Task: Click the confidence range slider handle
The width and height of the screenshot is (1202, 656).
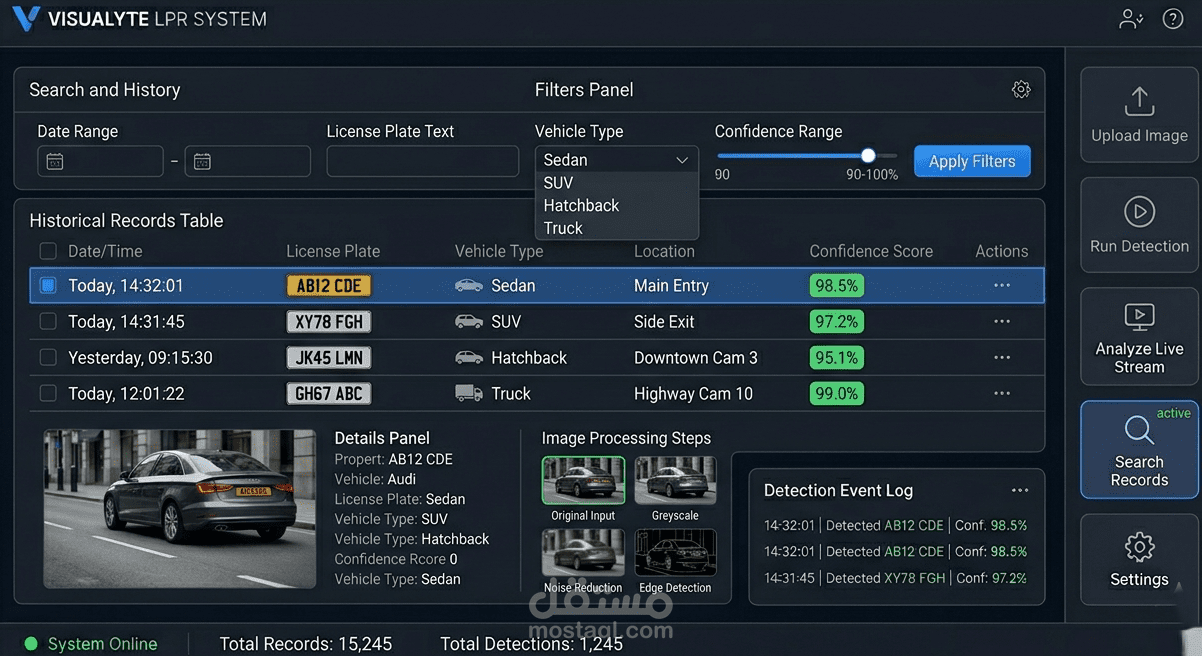Action: point(868,155)
